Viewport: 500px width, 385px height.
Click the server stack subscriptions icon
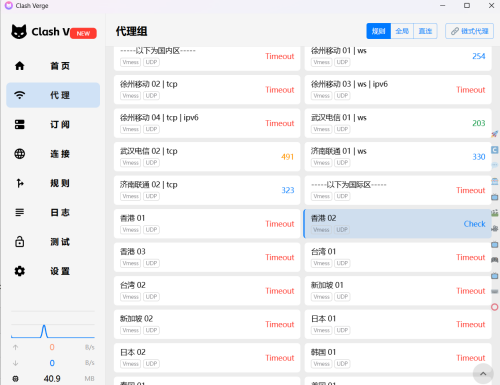pos(20,124)
